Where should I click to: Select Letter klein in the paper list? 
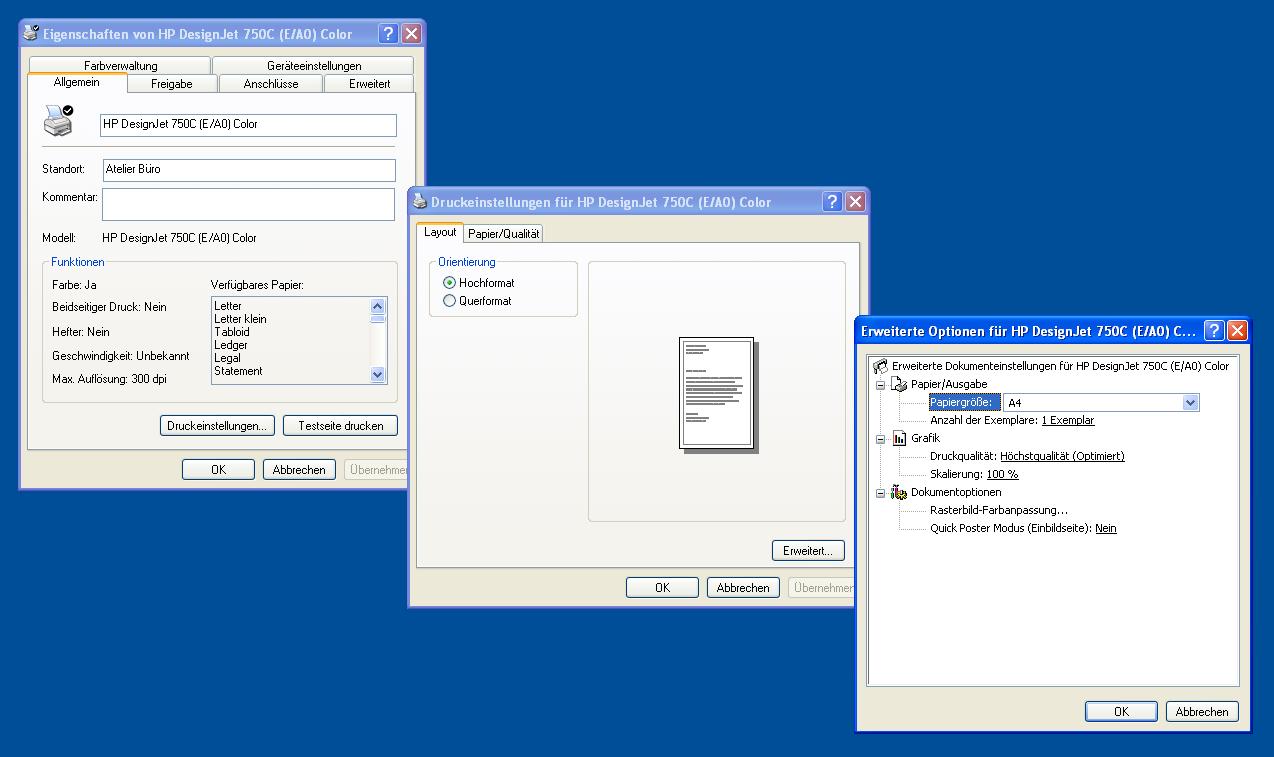coord(240,319)
